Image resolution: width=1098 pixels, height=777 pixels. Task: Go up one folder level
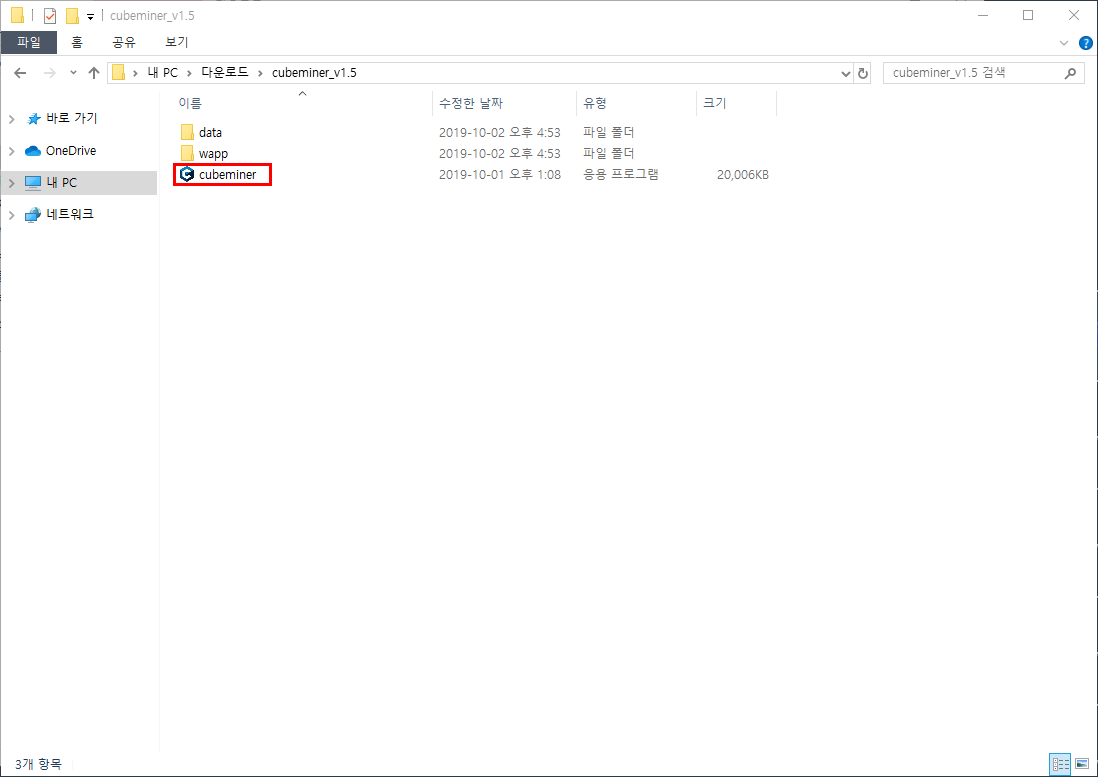tap(94, 73)
